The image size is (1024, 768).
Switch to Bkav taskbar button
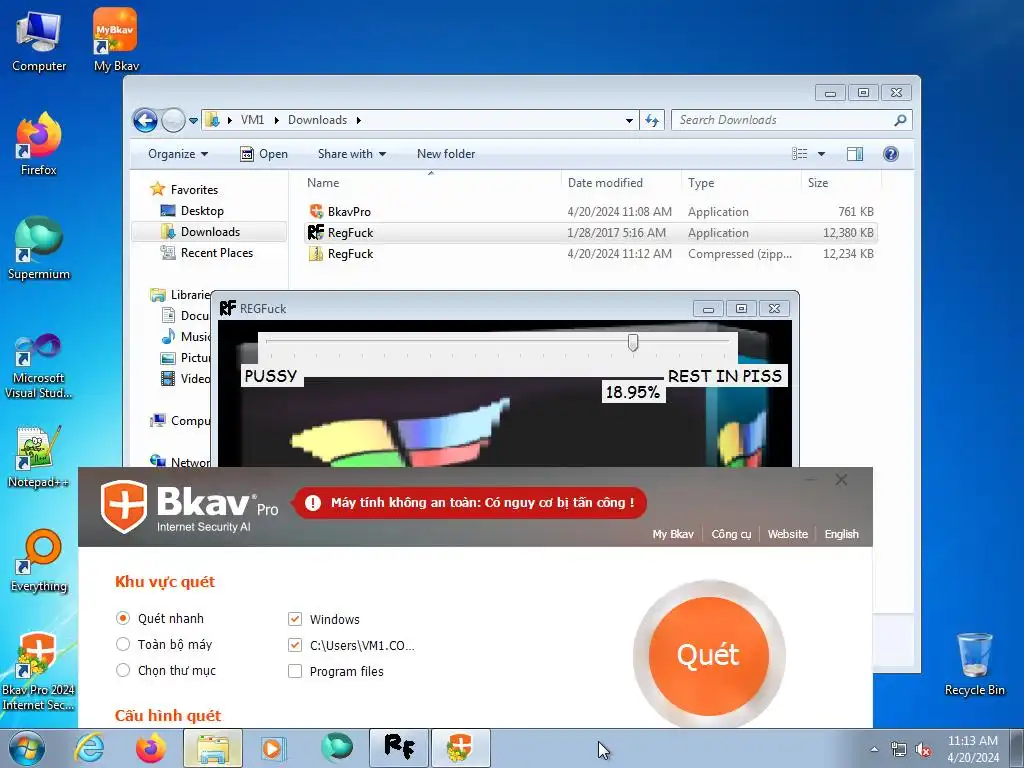click(460, 748)
